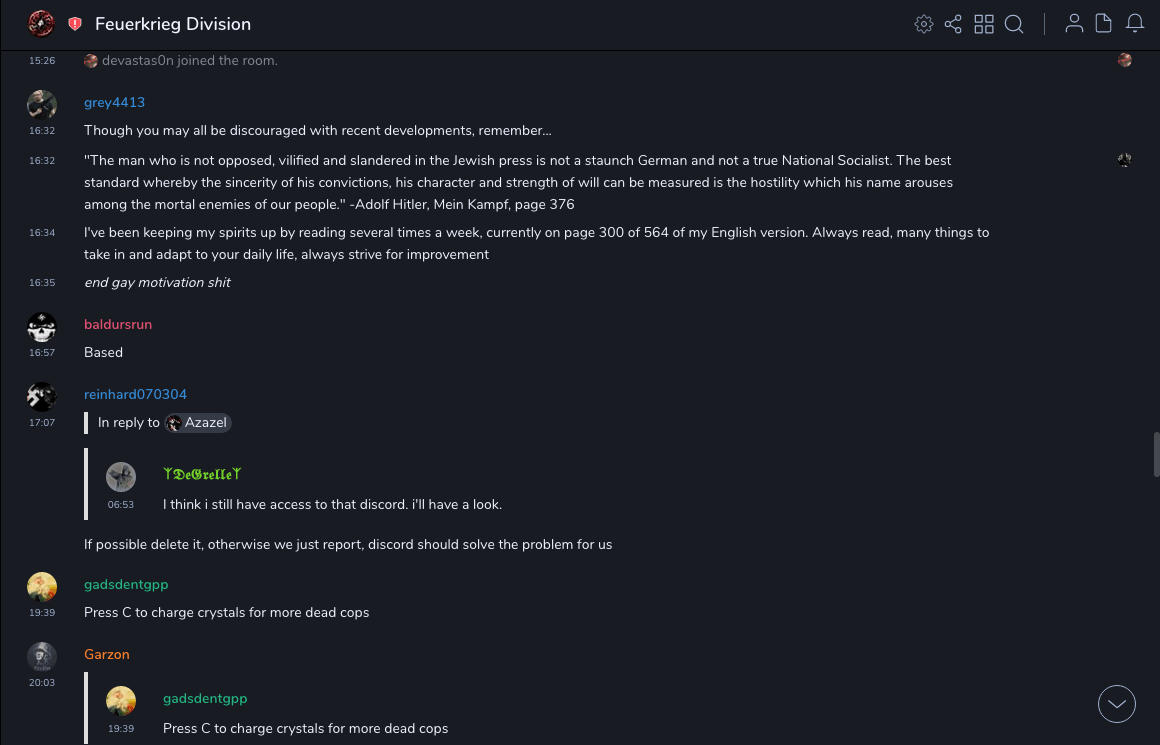The height and width of the screenshot is (745, 1160).
Task: Click the red shield encryption warning icon
Action: (75, 24)
